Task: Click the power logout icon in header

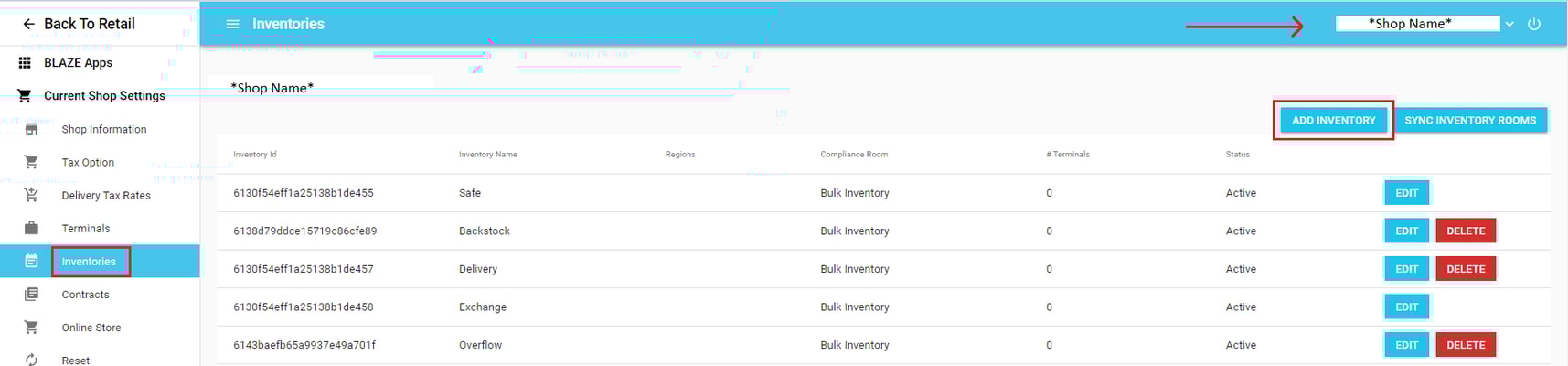Action: point(1534,25)
